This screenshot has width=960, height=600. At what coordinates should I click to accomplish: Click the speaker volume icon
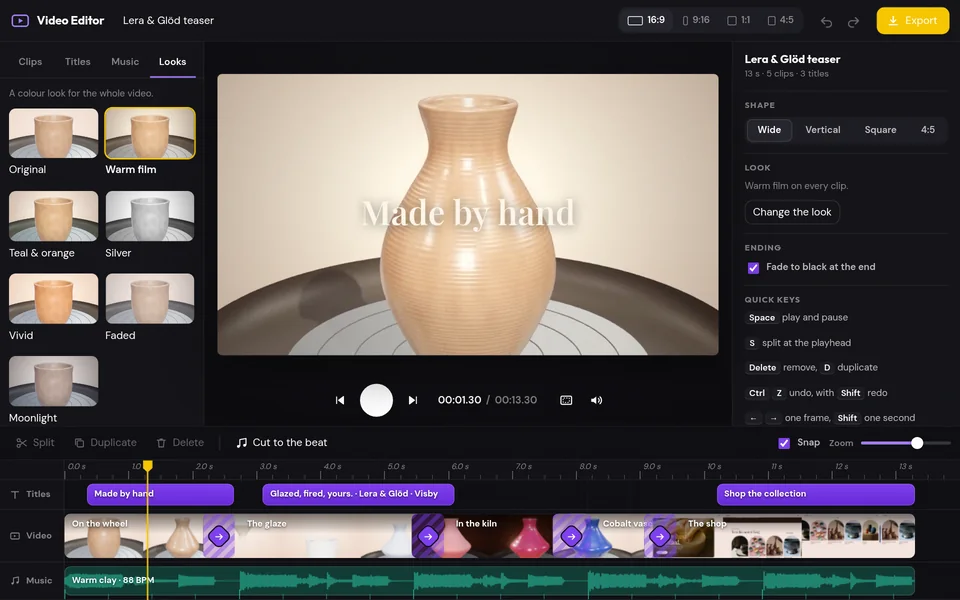coord(596,400)
